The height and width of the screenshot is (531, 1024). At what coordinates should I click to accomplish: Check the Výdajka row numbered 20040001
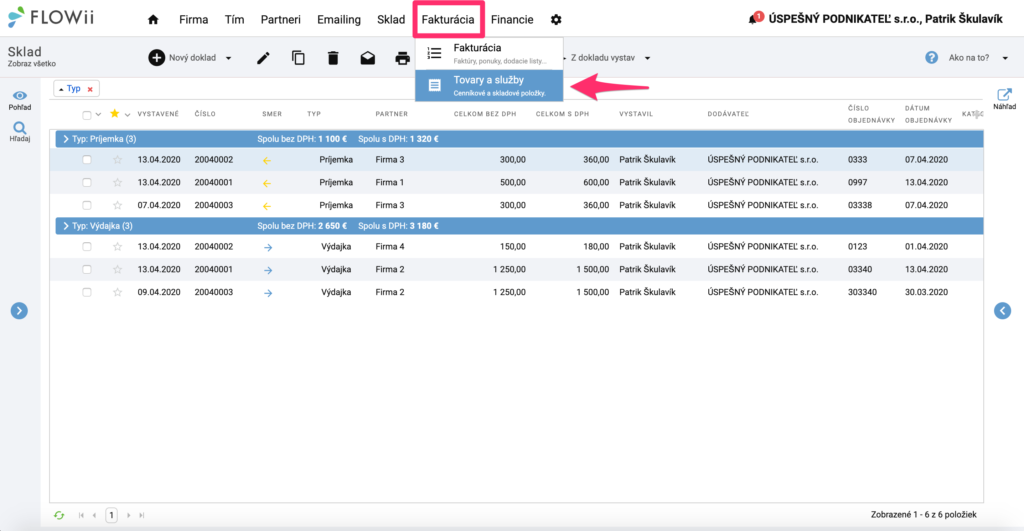pyautogui.click(x=87, y=269)
